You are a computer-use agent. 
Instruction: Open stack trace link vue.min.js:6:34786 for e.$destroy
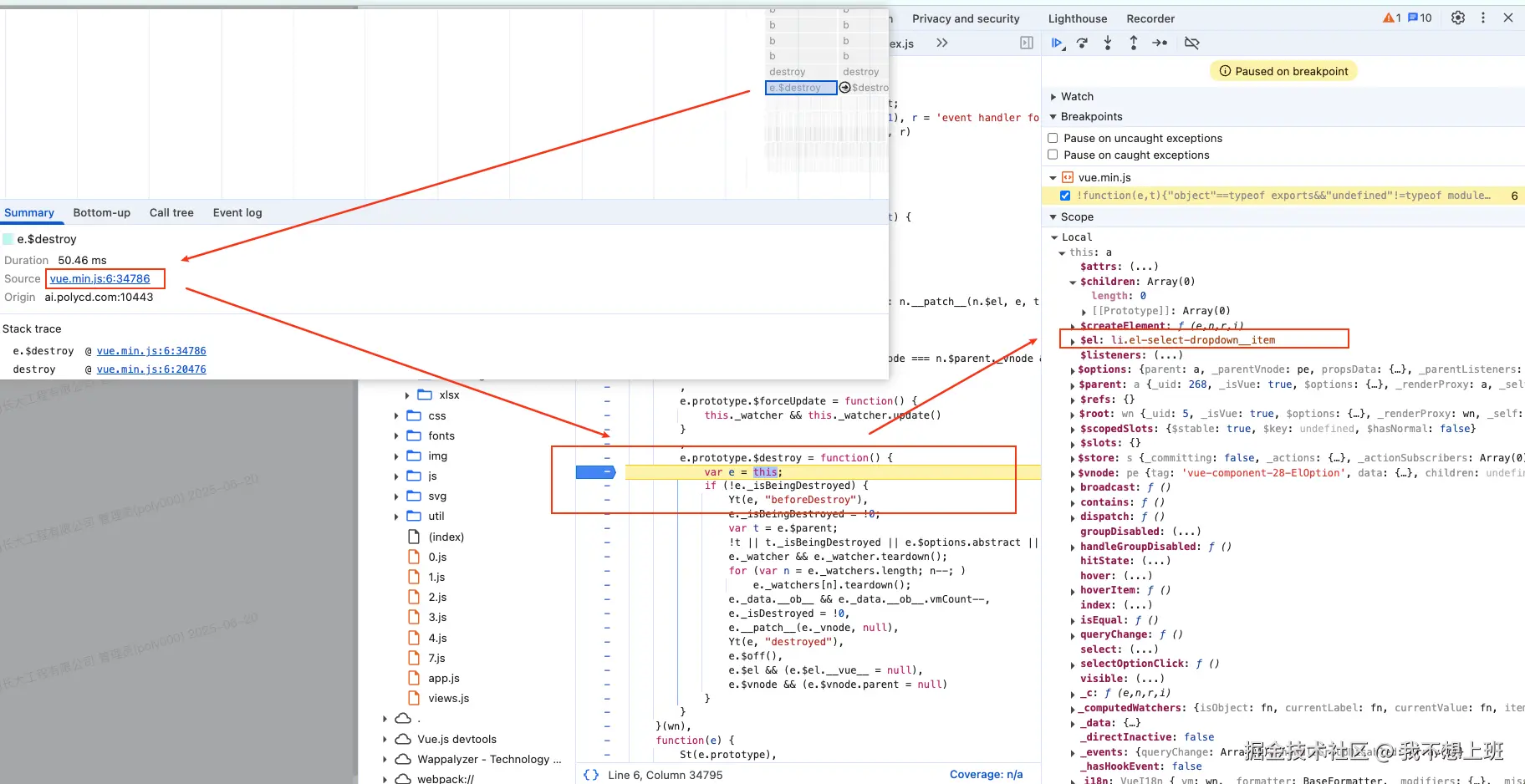[151, 351]
